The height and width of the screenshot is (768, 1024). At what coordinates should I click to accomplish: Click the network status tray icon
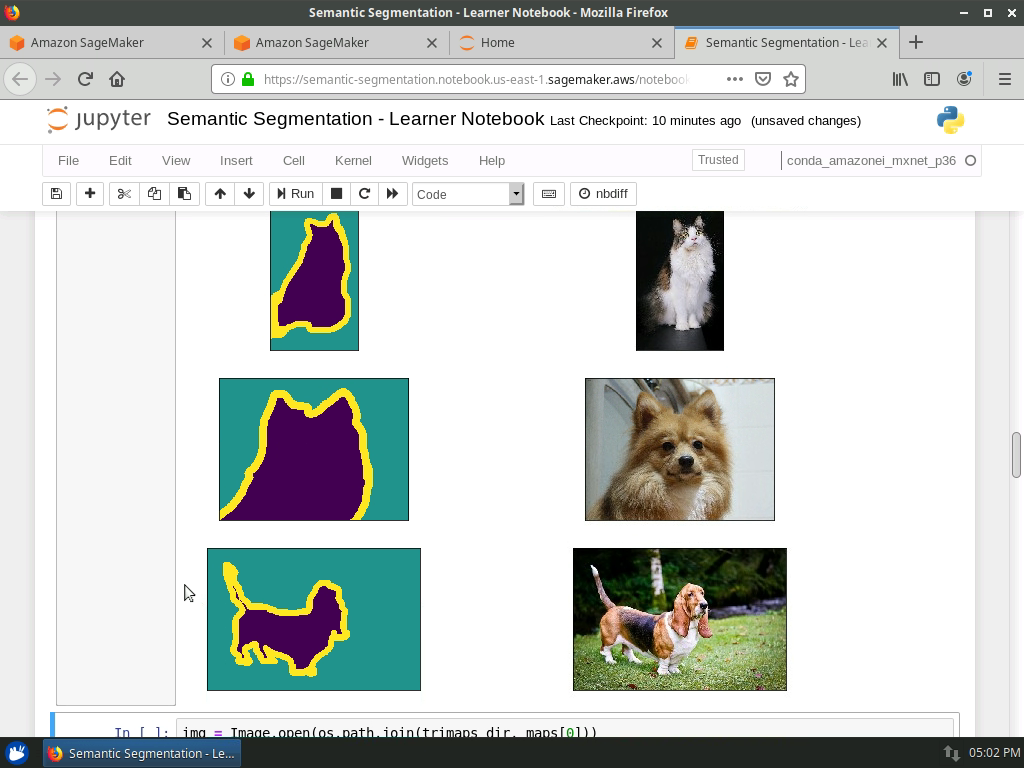coord(952,753)
